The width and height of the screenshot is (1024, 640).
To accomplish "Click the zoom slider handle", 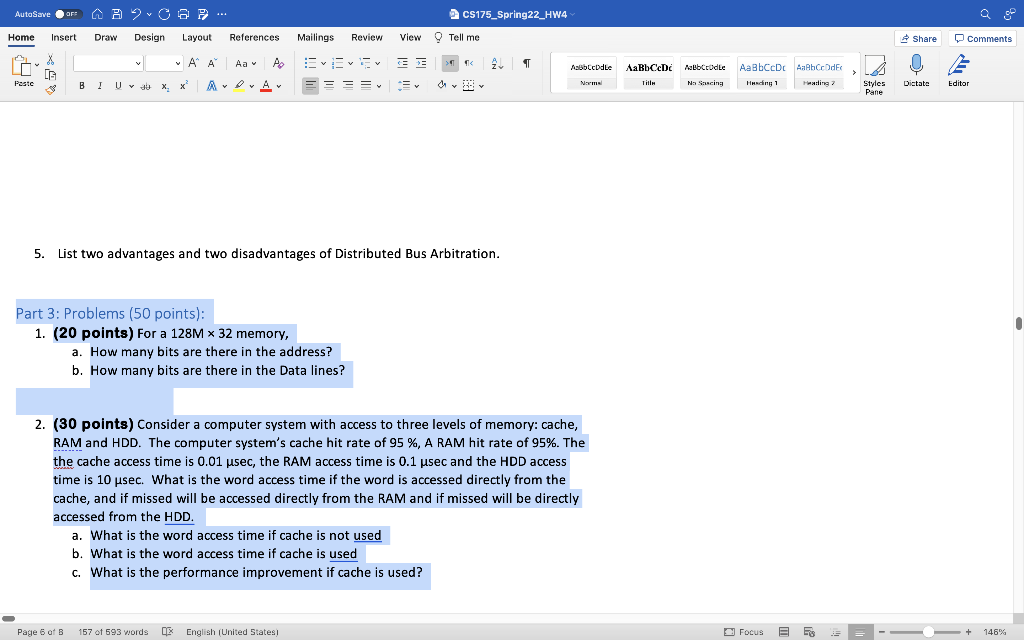I will [928, 632].
